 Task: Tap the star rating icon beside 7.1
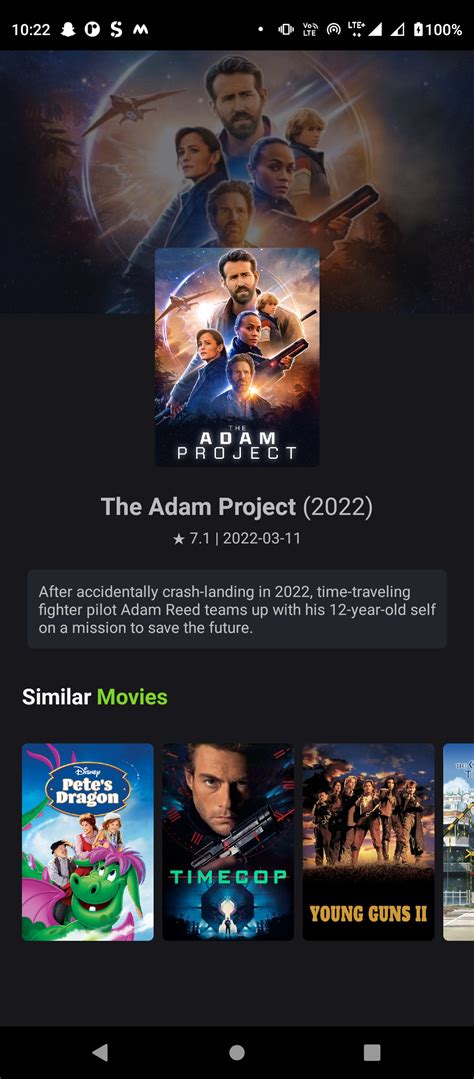point(179,539)
